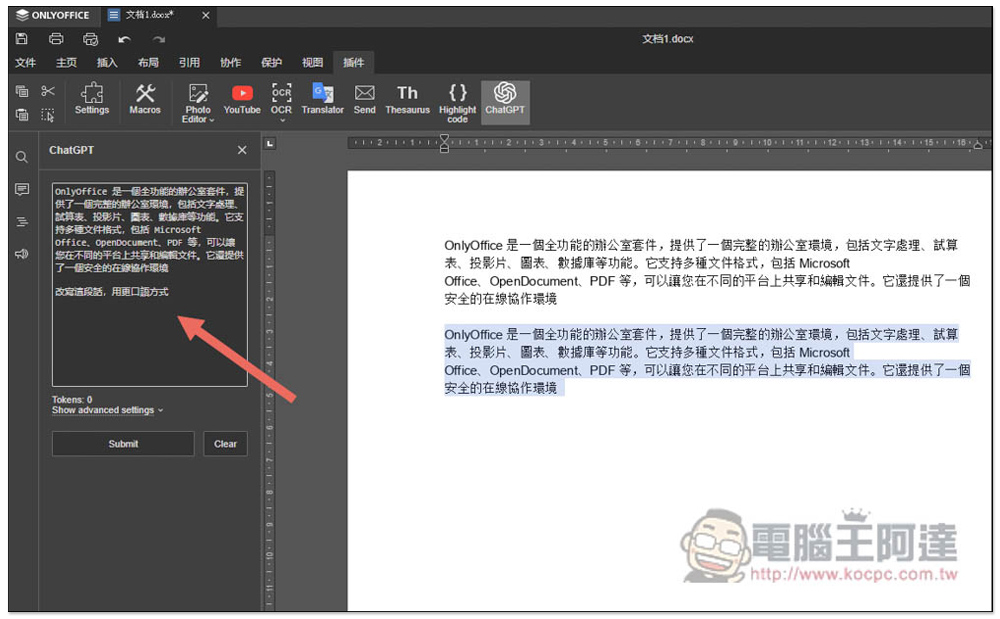This screenshot has width=1000, height=619.
Task: Click inside the ChatGPT prompt text area
Action: point(150,285)
